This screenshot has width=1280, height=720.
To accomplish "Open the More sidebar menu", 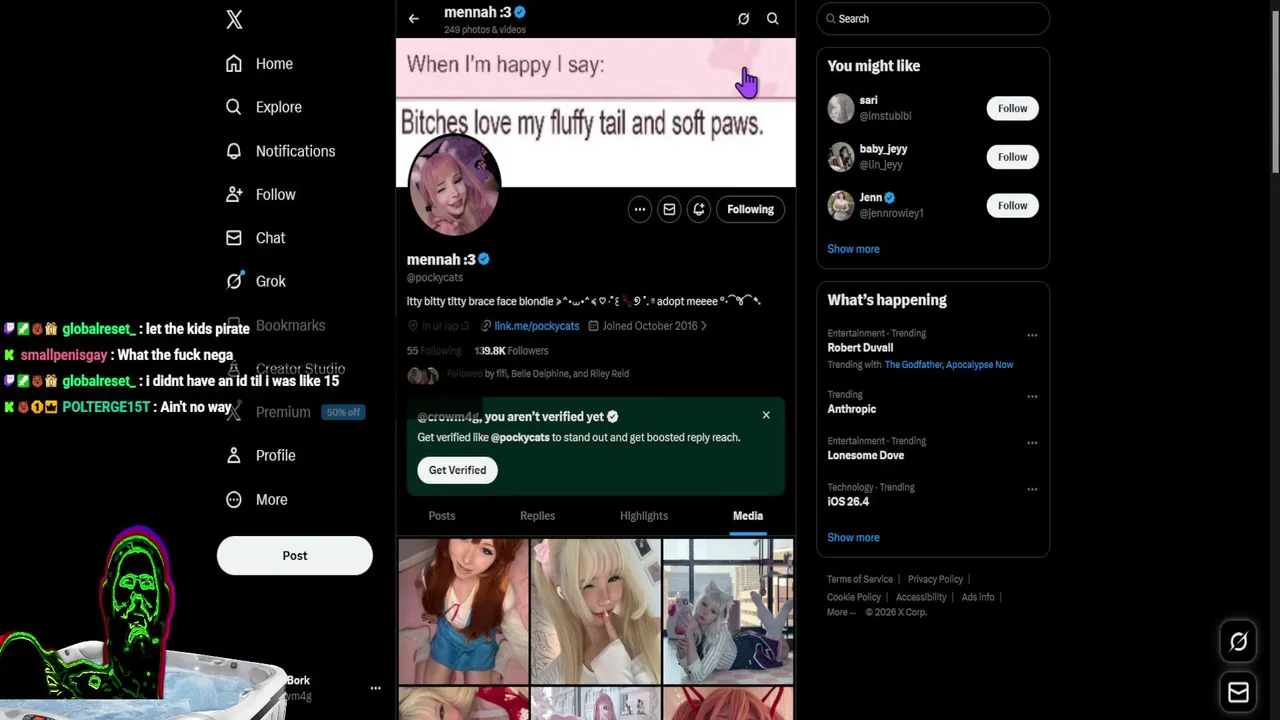I will (256, 499).
